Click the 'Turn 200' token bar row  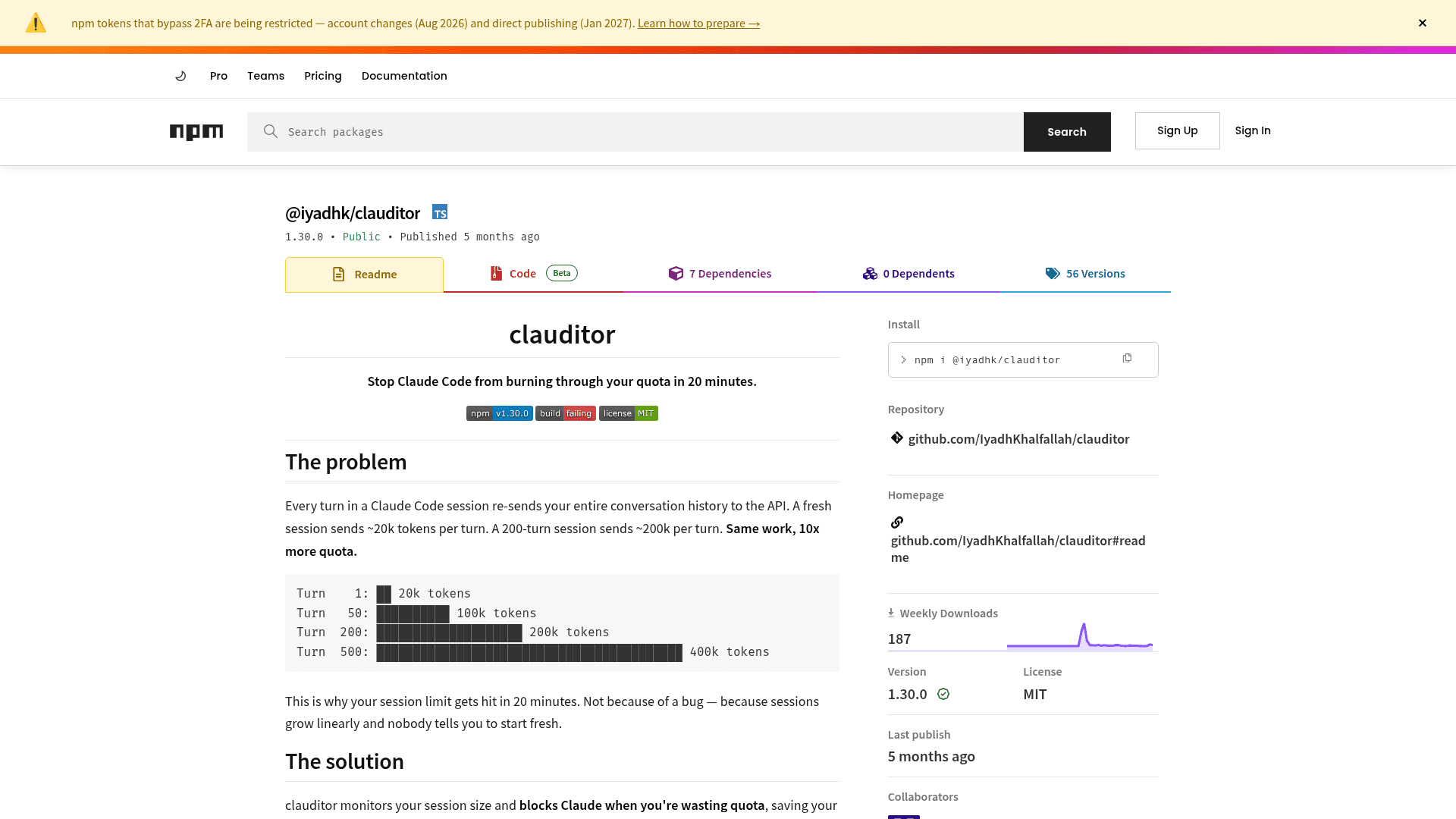(453, 632)
